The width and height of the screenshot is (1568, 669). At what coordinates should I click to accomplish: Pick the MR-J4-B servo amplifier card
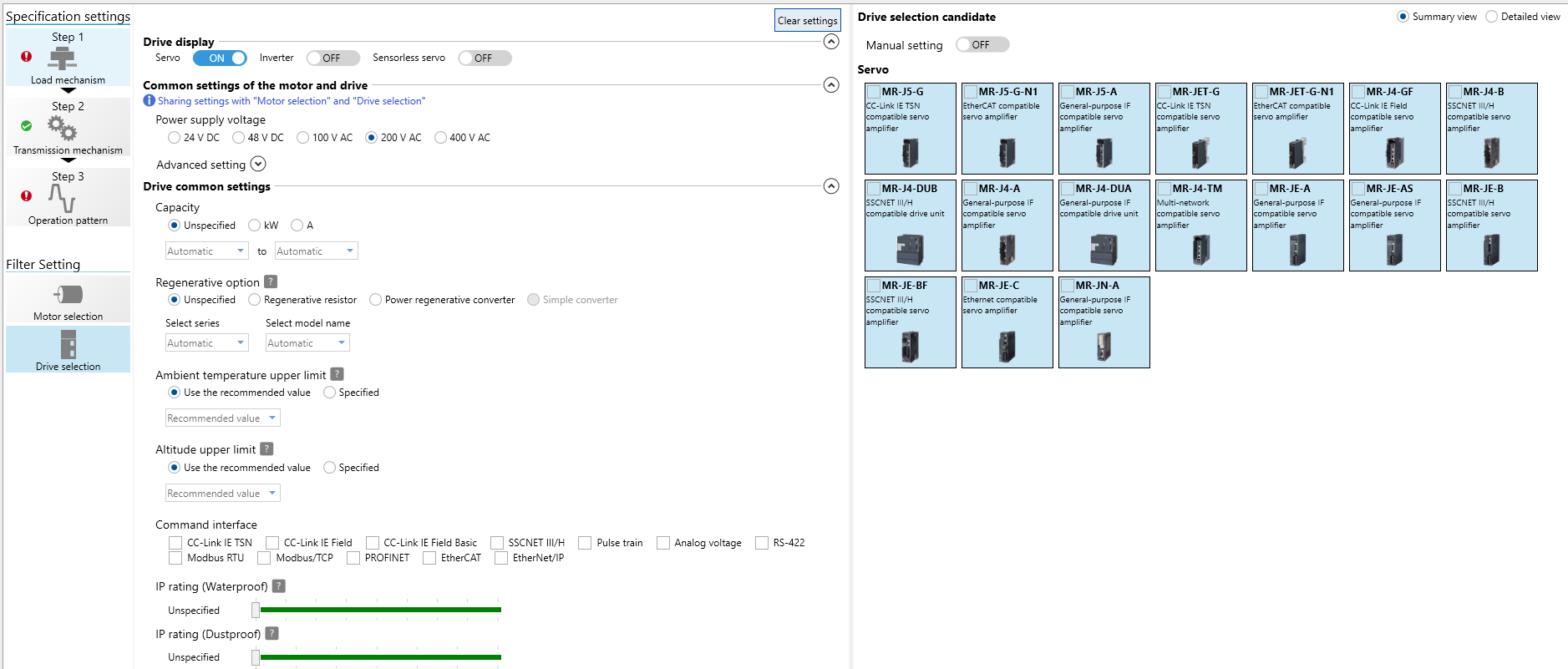[1491, 129]
